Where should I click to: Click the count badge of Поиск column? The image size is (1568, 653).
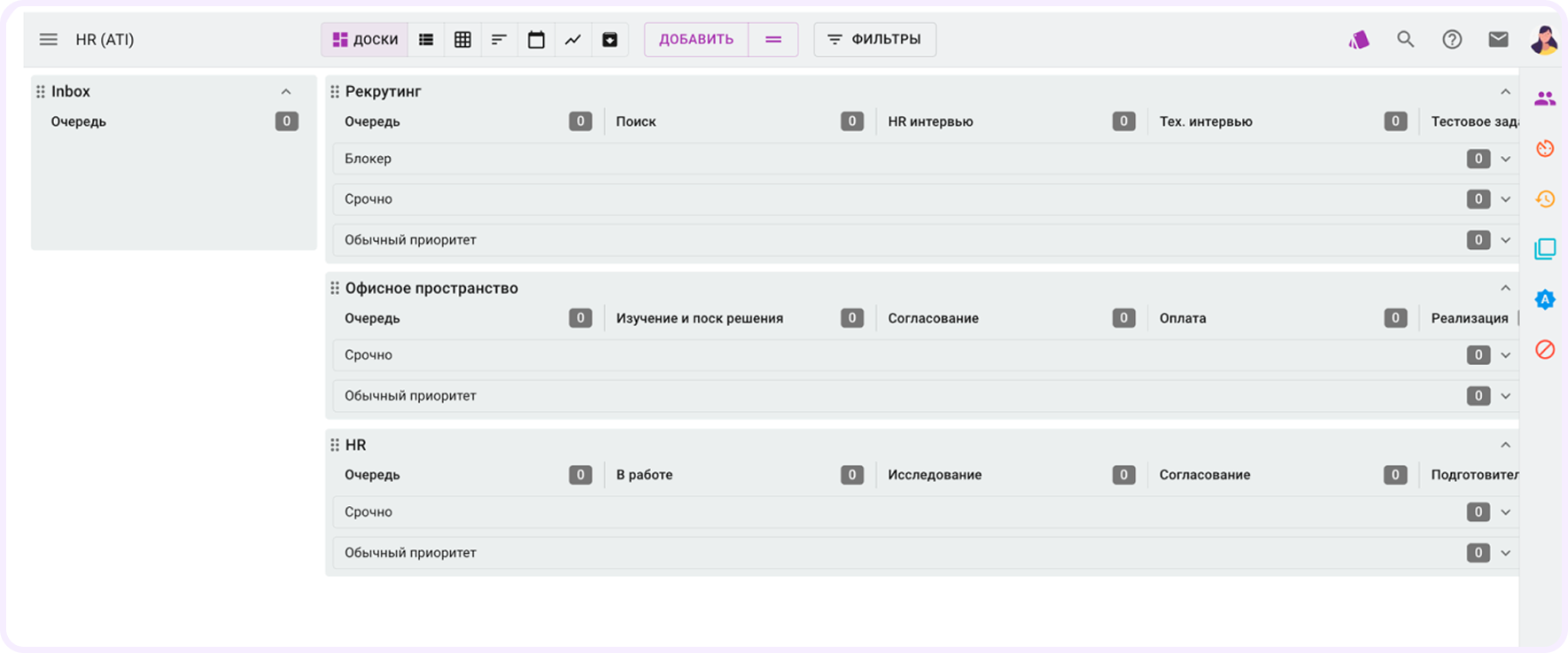852,121
